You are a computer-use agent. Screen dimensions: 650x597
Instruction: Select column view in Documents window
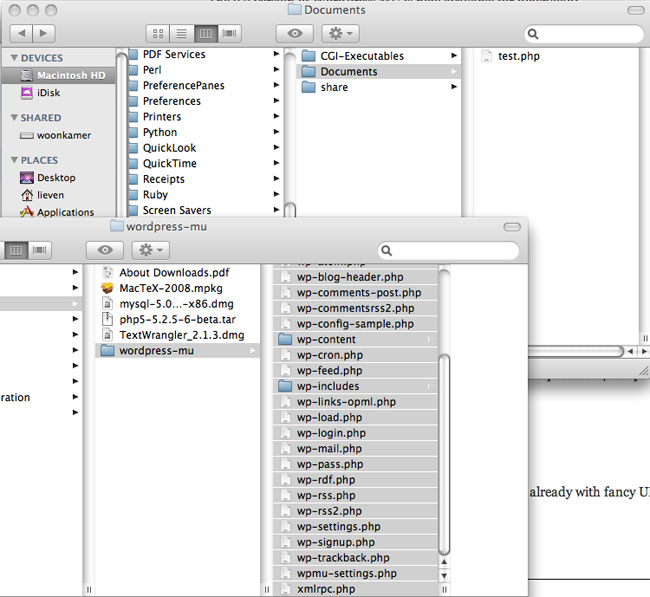(x=206, y=33)
